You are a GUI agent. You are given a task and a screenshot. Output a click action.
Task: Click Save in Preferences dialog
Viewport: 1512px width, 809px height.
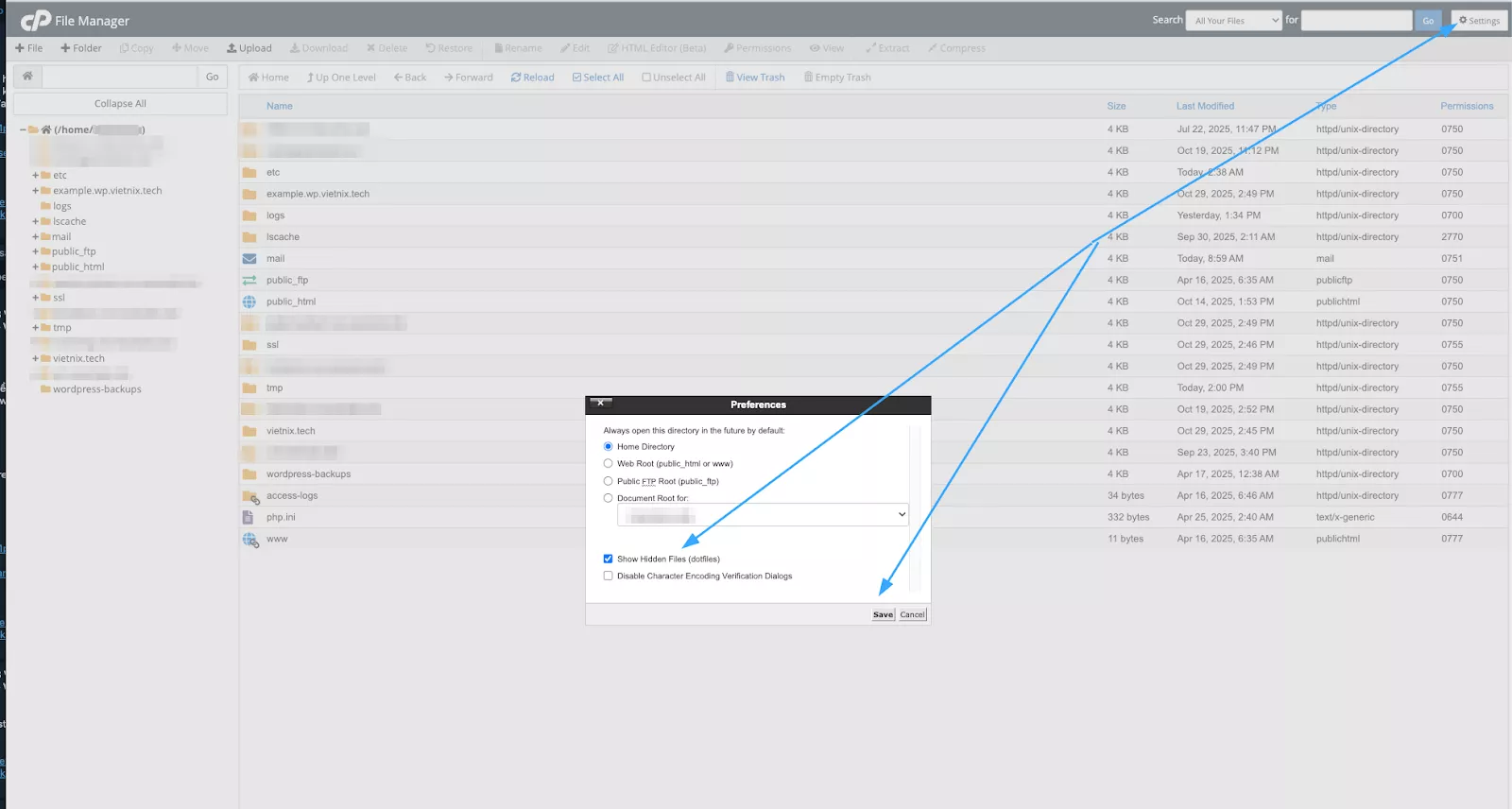(x=883, y=614)
